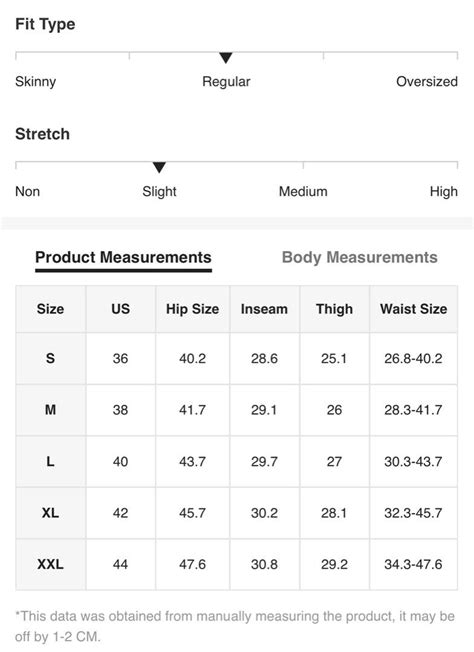
Task: Click the Non stretch label
Action: coord(27,192)
